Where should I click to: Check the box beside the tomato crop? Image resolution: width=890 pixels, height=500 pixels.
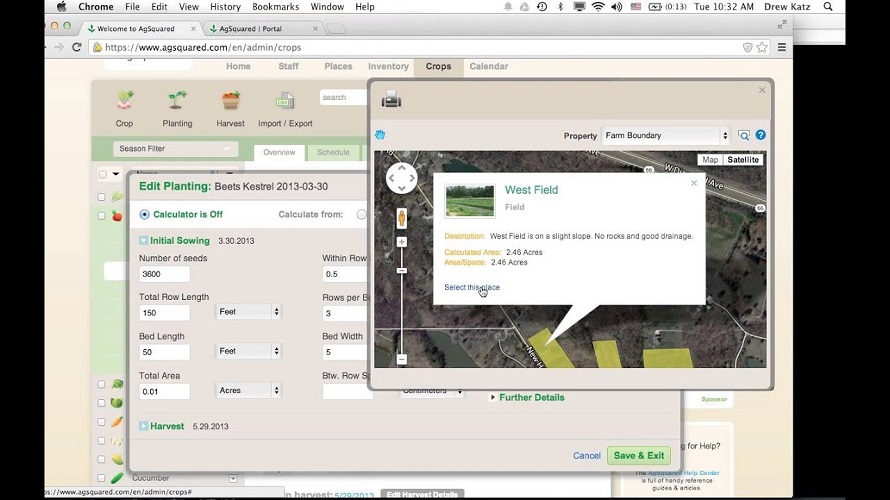[x=101, y=216]
